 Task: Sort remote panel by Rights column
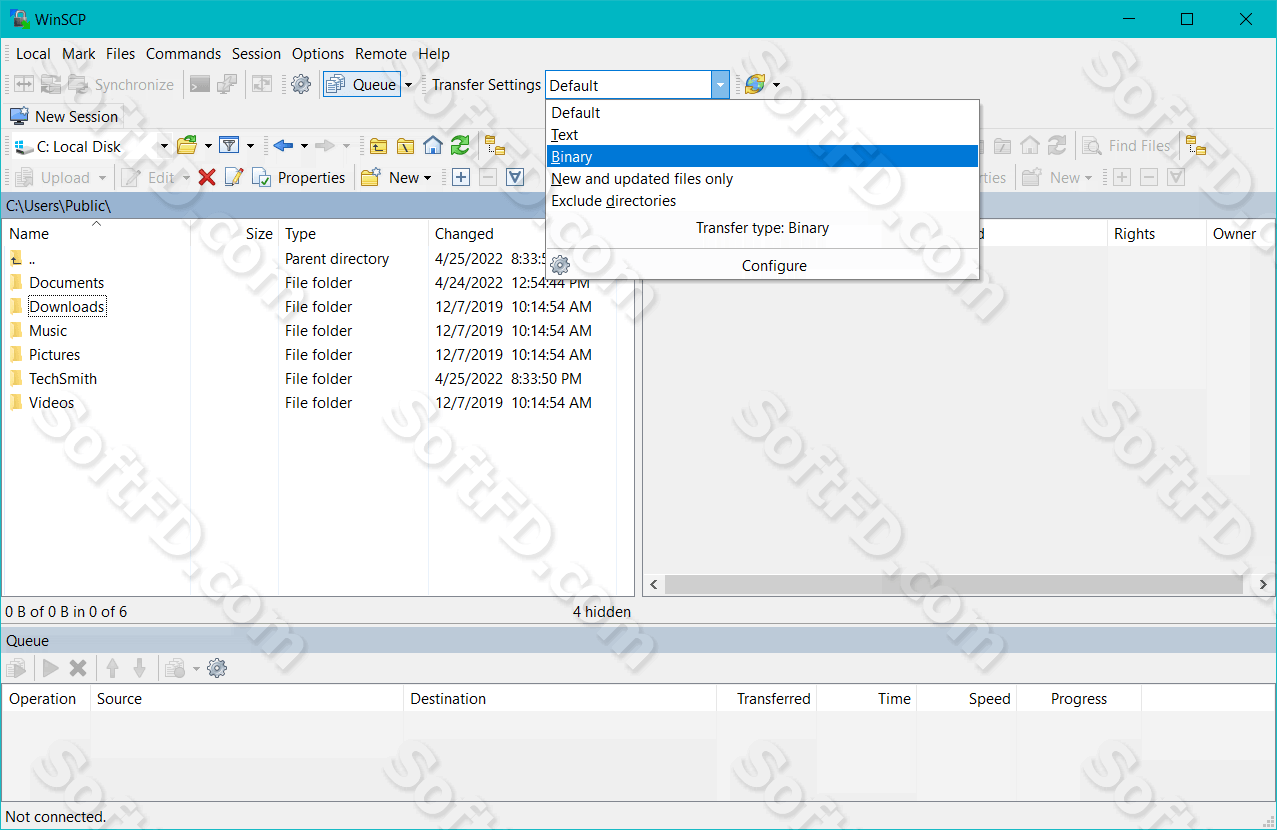pos(1157,234)
